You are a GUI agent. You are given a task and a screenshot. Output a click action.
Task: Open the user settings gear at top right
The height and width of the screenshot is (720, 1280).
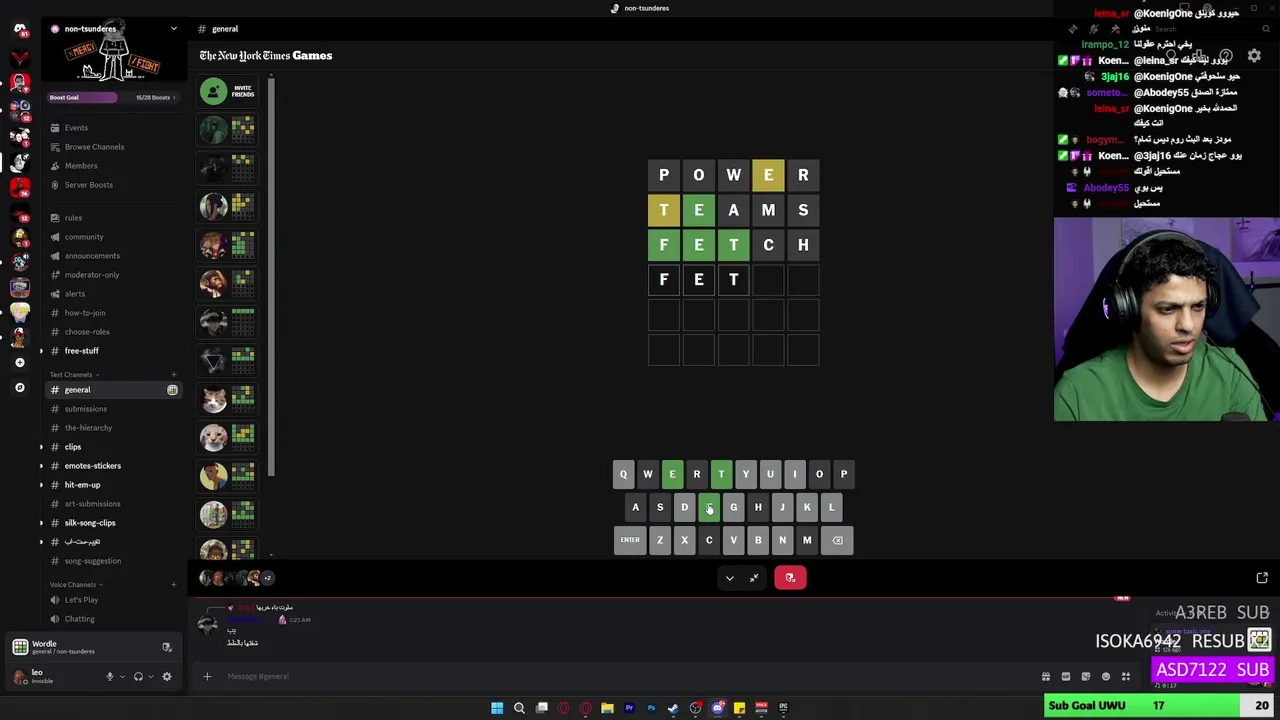tap(1254, 56)
